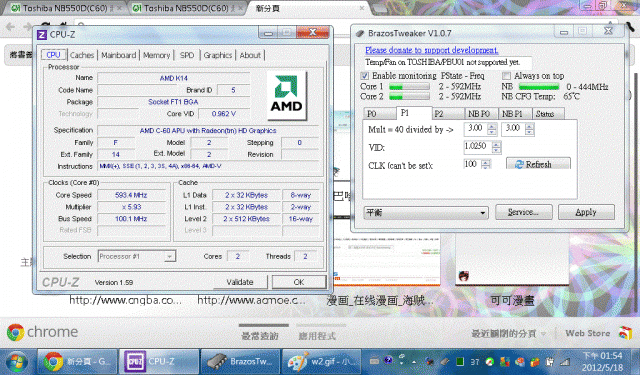Click BrazosTweaker title bar chip icon
The width and height of the screenshot is (640, 375).
[360, 33]
